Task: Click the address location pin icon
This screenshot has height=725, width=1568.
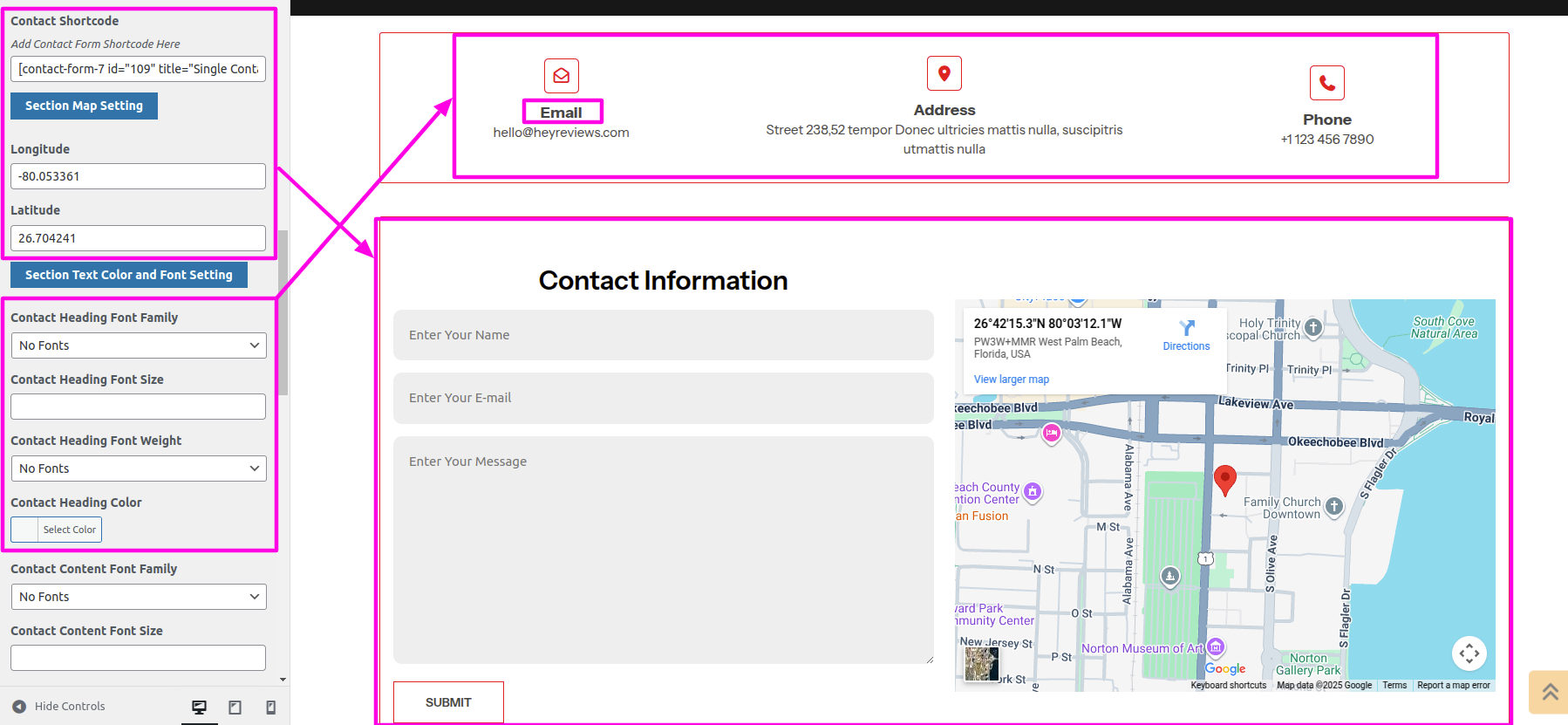Action: (x=944, y=73)
